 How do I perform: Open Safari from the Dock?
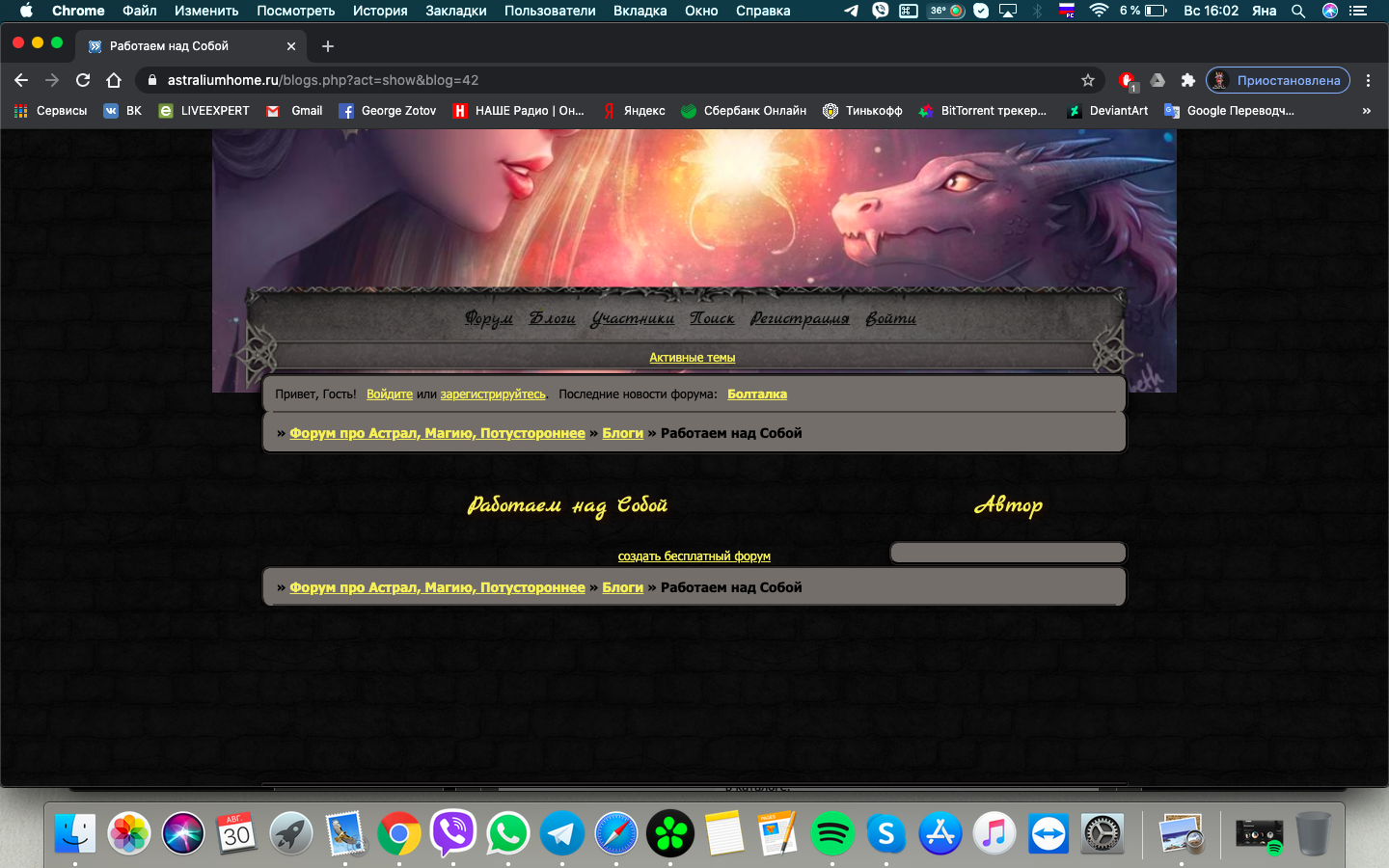click(x=615, y=834)
